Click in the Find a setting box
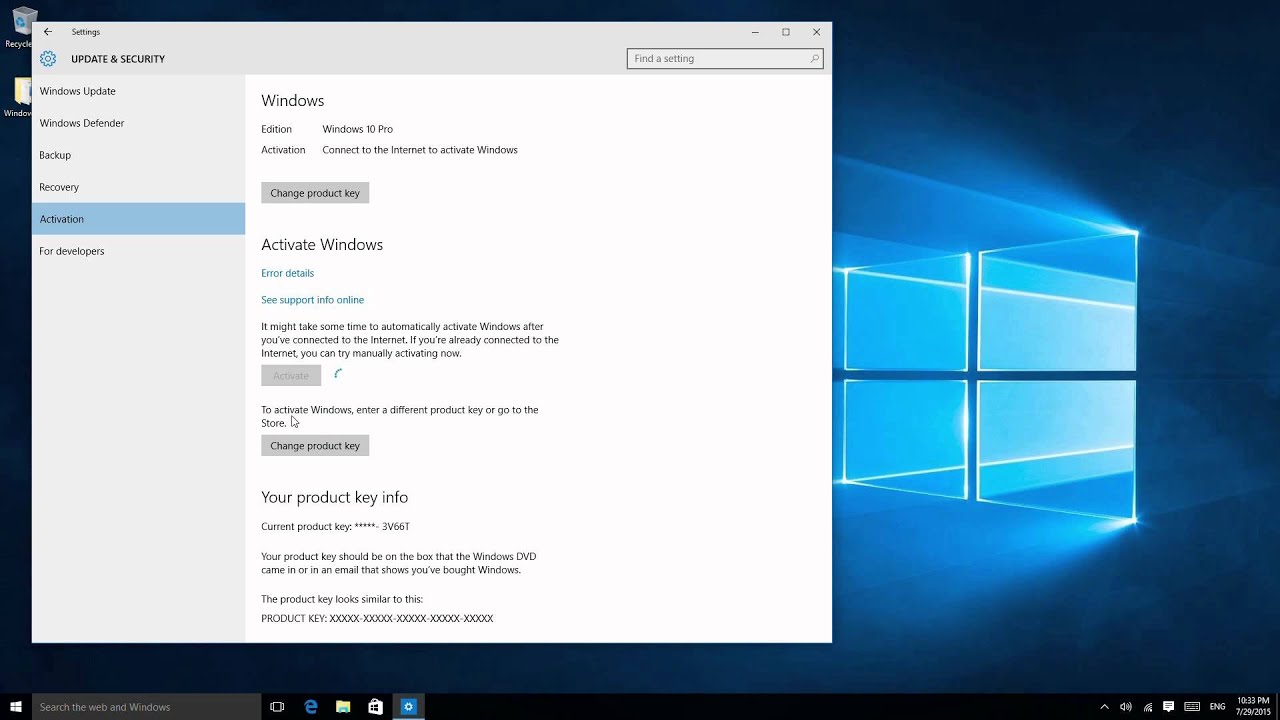 point(725,59)
